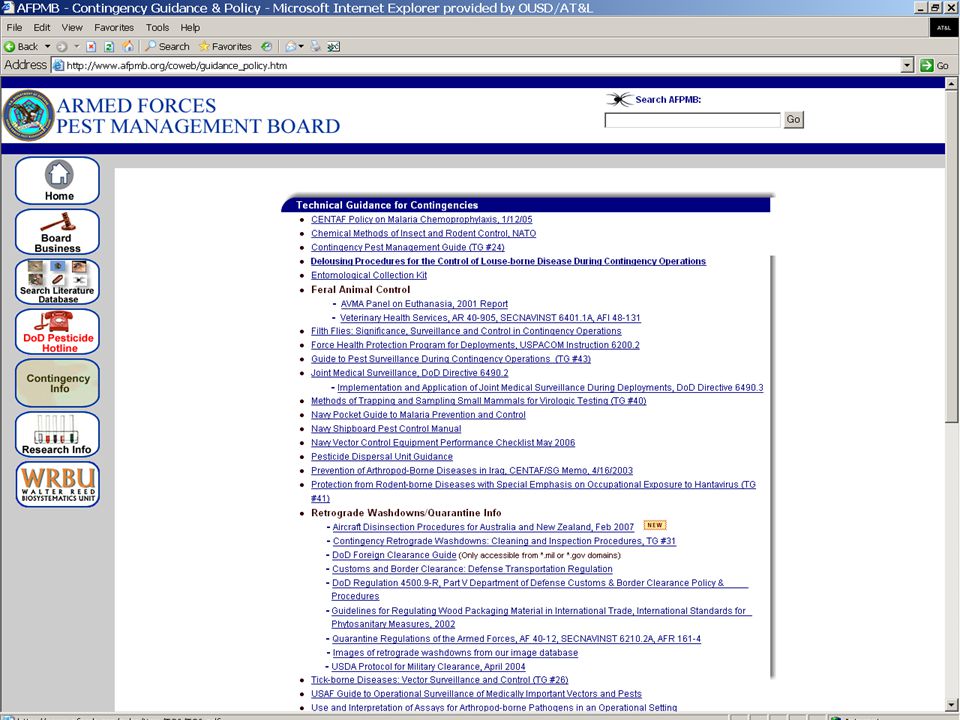Screen dimensions: 960x720
Task: Open the Entomological Collection Kit link
Action: pos(369,276)
